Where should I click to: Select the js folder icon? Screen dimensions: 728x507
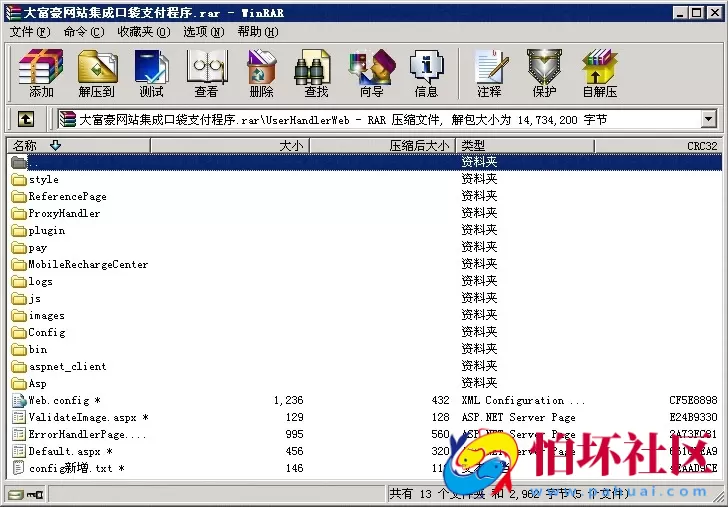(19, 299)
